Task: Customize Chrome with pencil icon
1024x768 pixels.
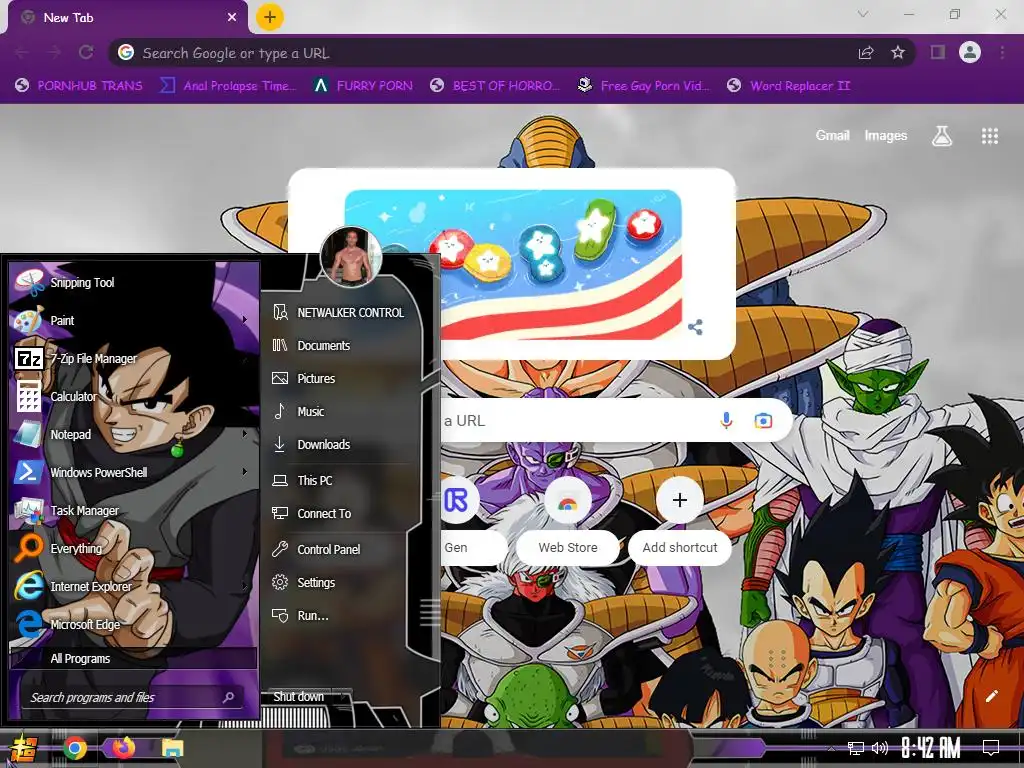Action: 992,696
